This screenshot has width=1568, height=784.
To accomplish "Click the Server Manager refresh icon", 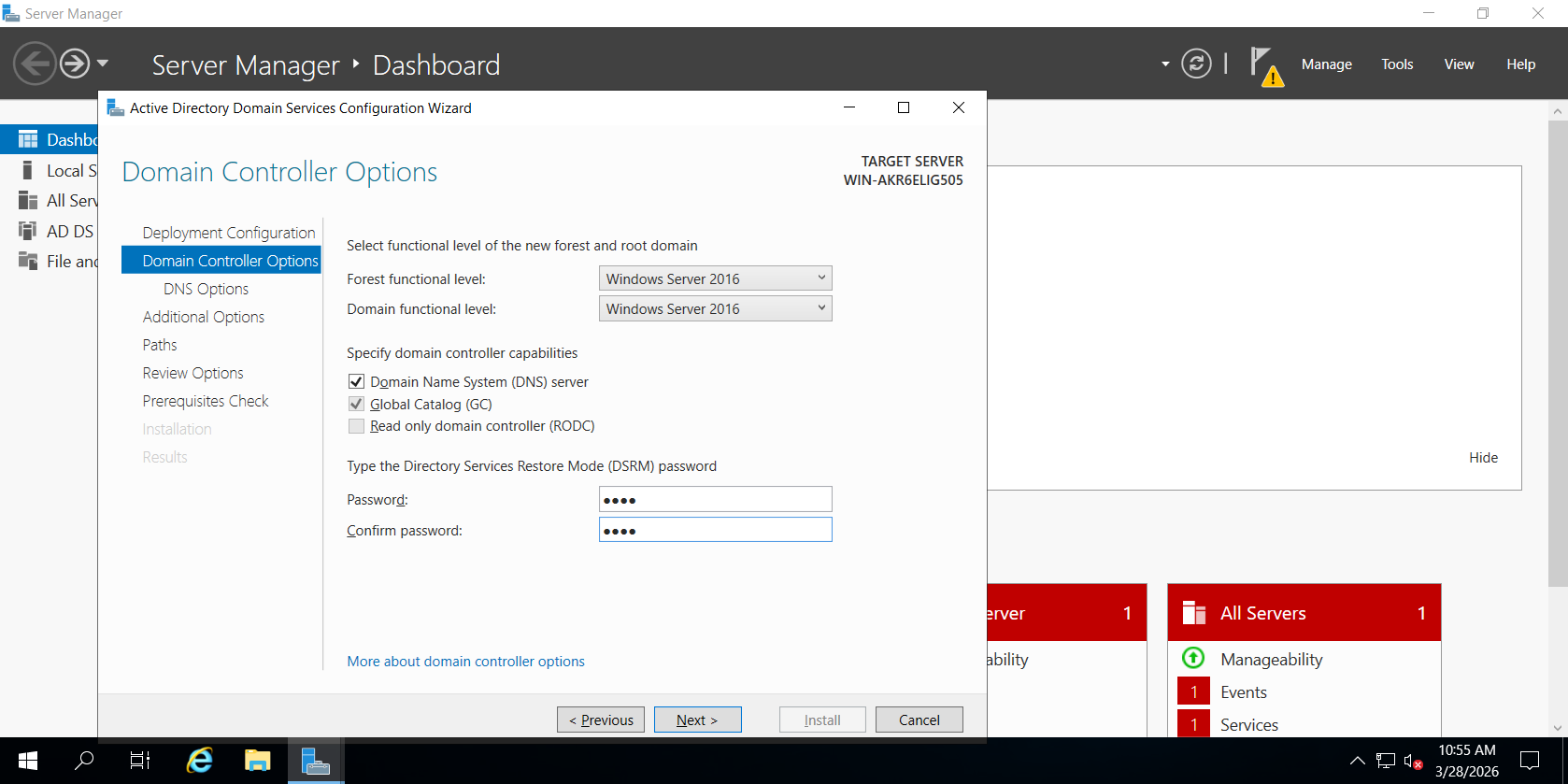I will [1196, 64].
